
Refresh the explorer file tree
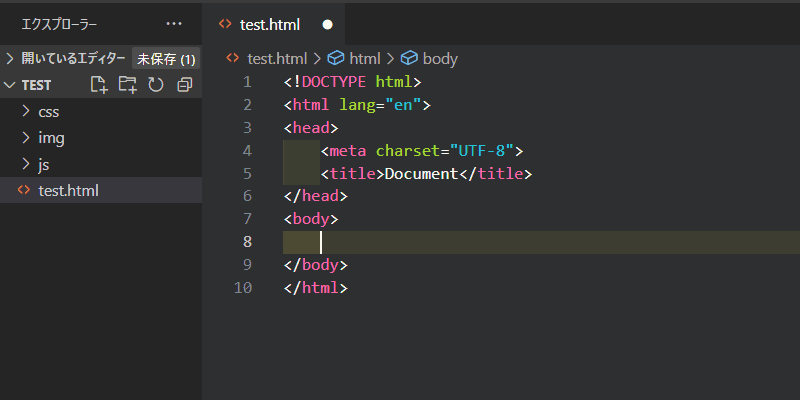(156, 85)
